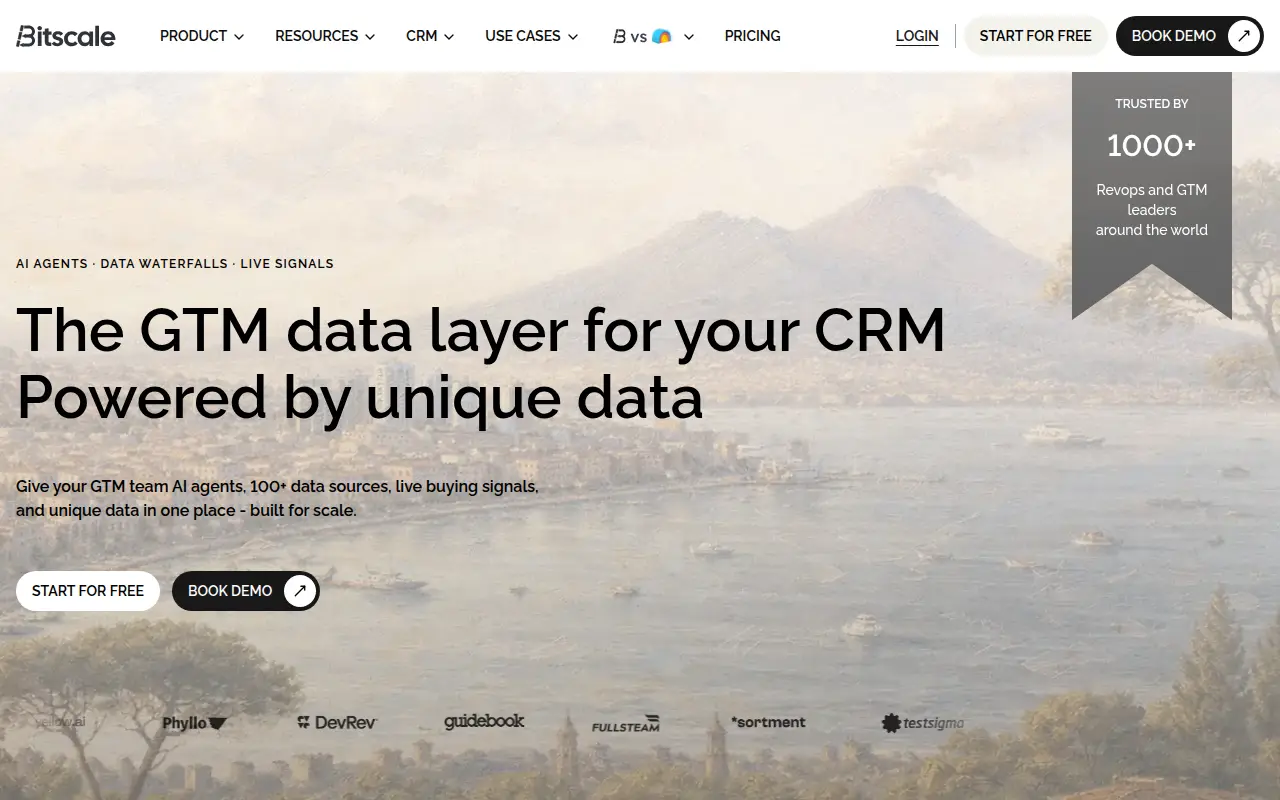Image resolution: width=1280 pixels, height=800 pixels.
Task: Click Start For Free in the header
Action: coord(1036,36)
